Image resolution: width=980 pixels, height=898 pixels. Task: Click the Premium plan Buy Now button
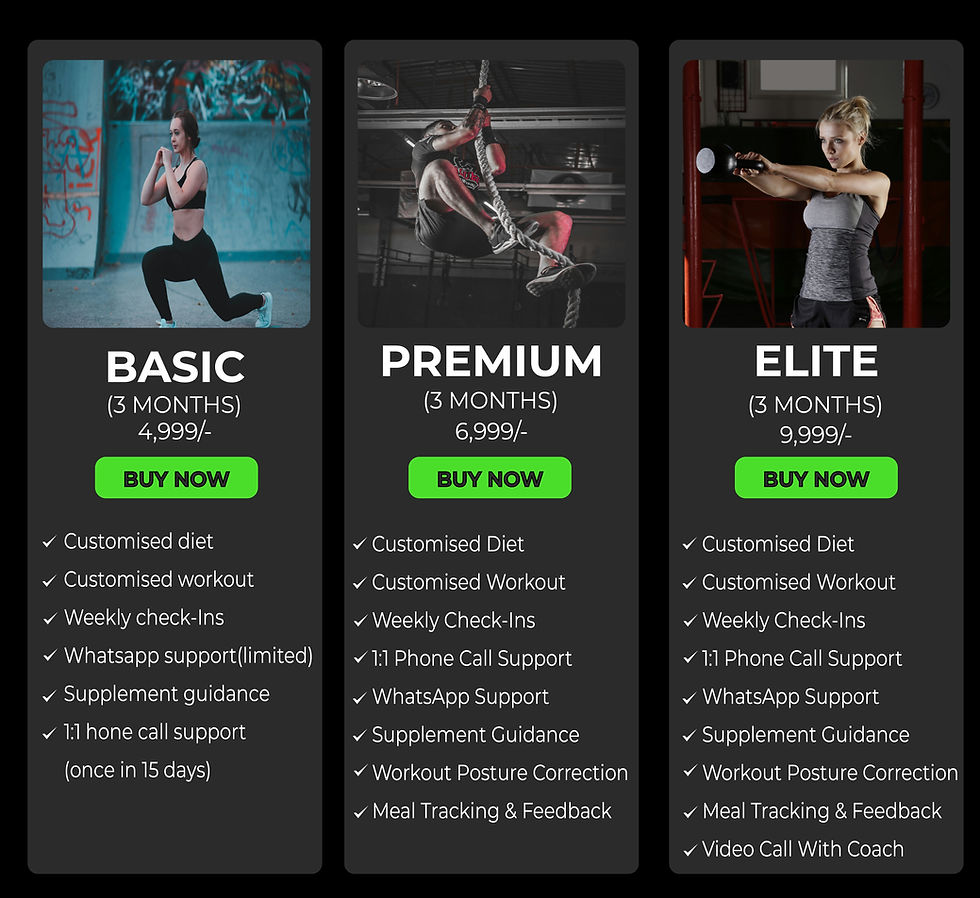[x=490, y=477]
